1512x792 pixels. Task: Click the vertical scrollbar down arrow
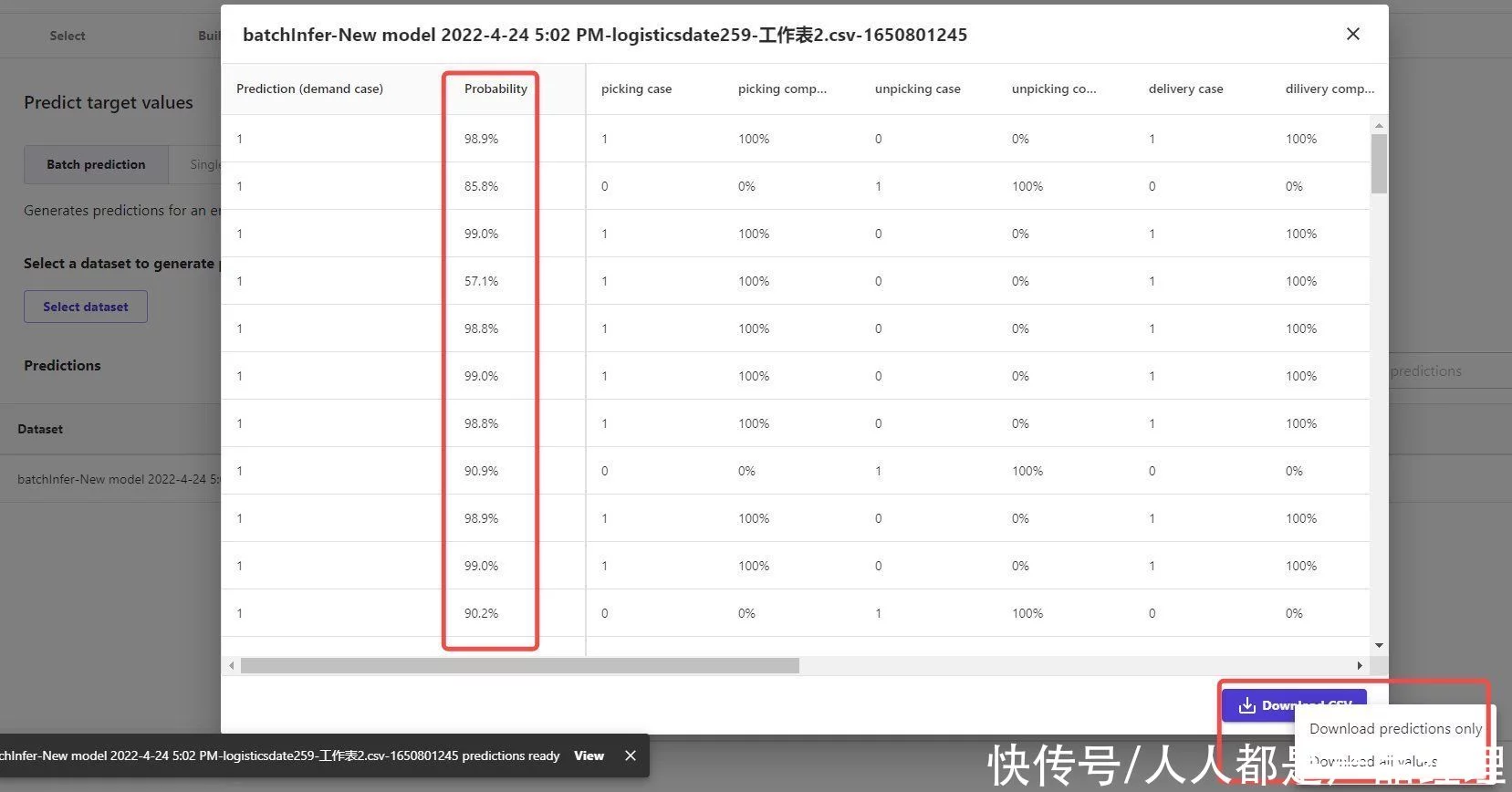click(1379, 645)
